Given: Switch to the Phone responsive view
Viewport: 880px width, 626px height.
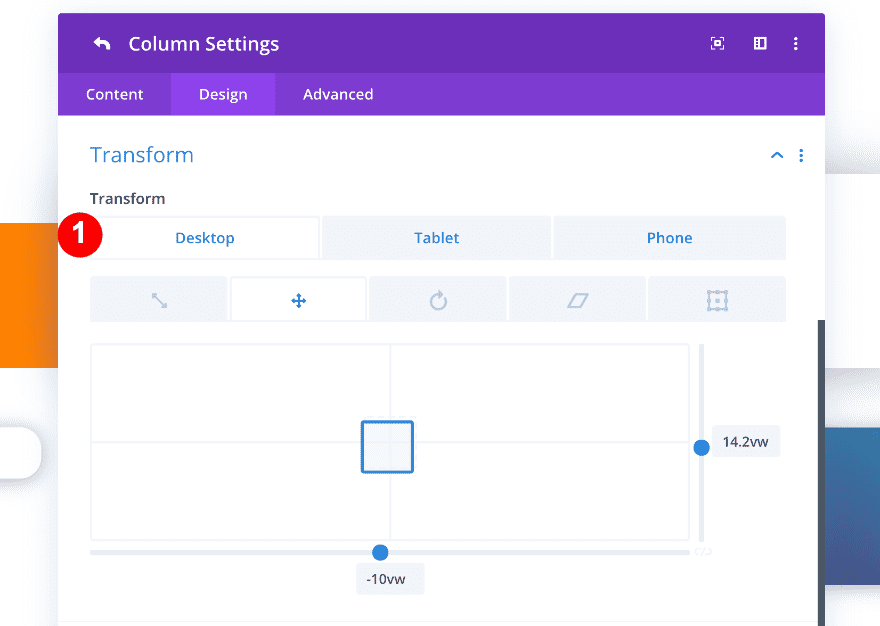Looking at the screenshot, I should pos(669,237).
